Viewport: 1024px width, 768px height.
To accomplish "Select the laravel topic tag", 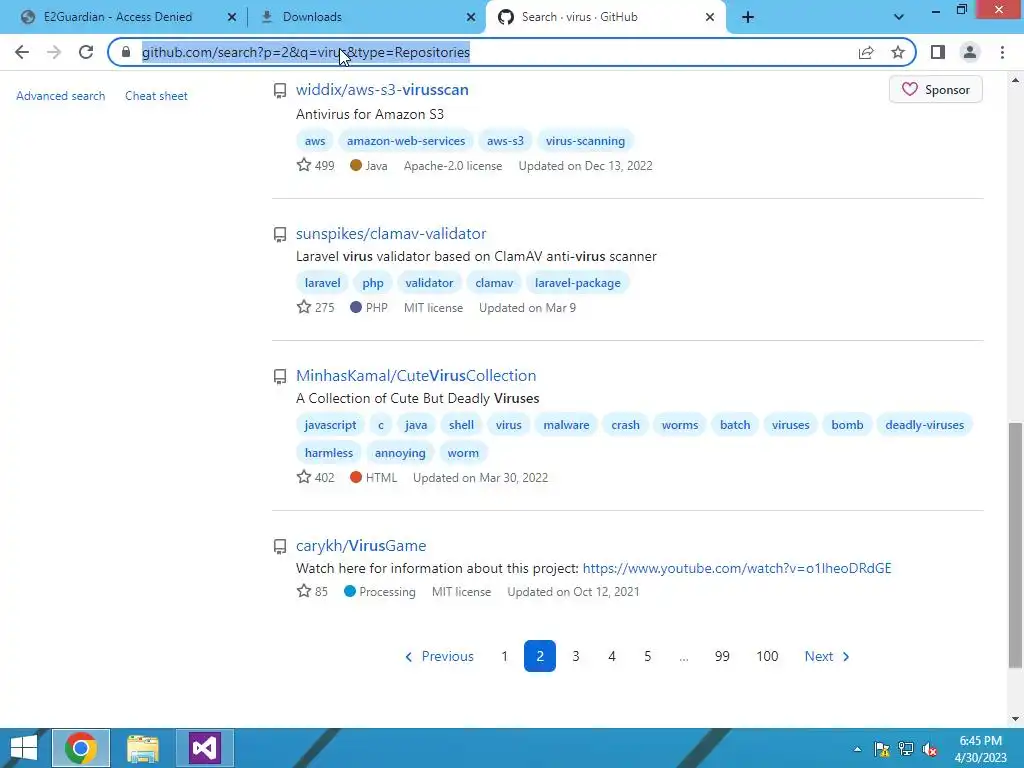I will coord(323,283).
